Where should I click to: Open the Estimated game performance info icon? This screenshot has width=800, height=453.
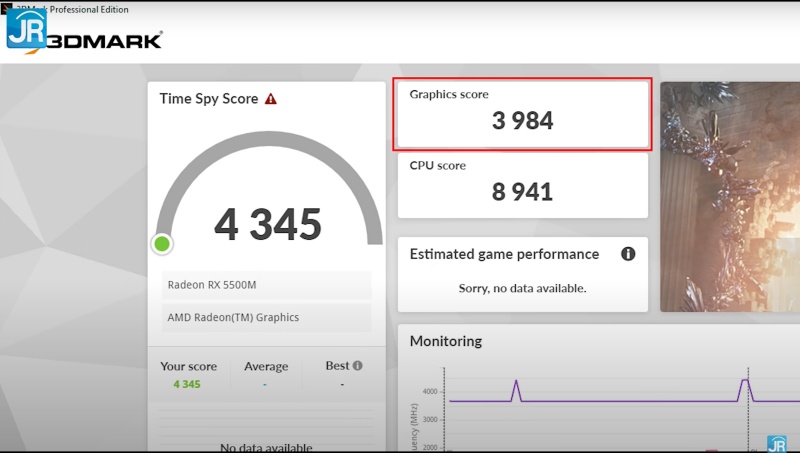(x=628, y=254)
